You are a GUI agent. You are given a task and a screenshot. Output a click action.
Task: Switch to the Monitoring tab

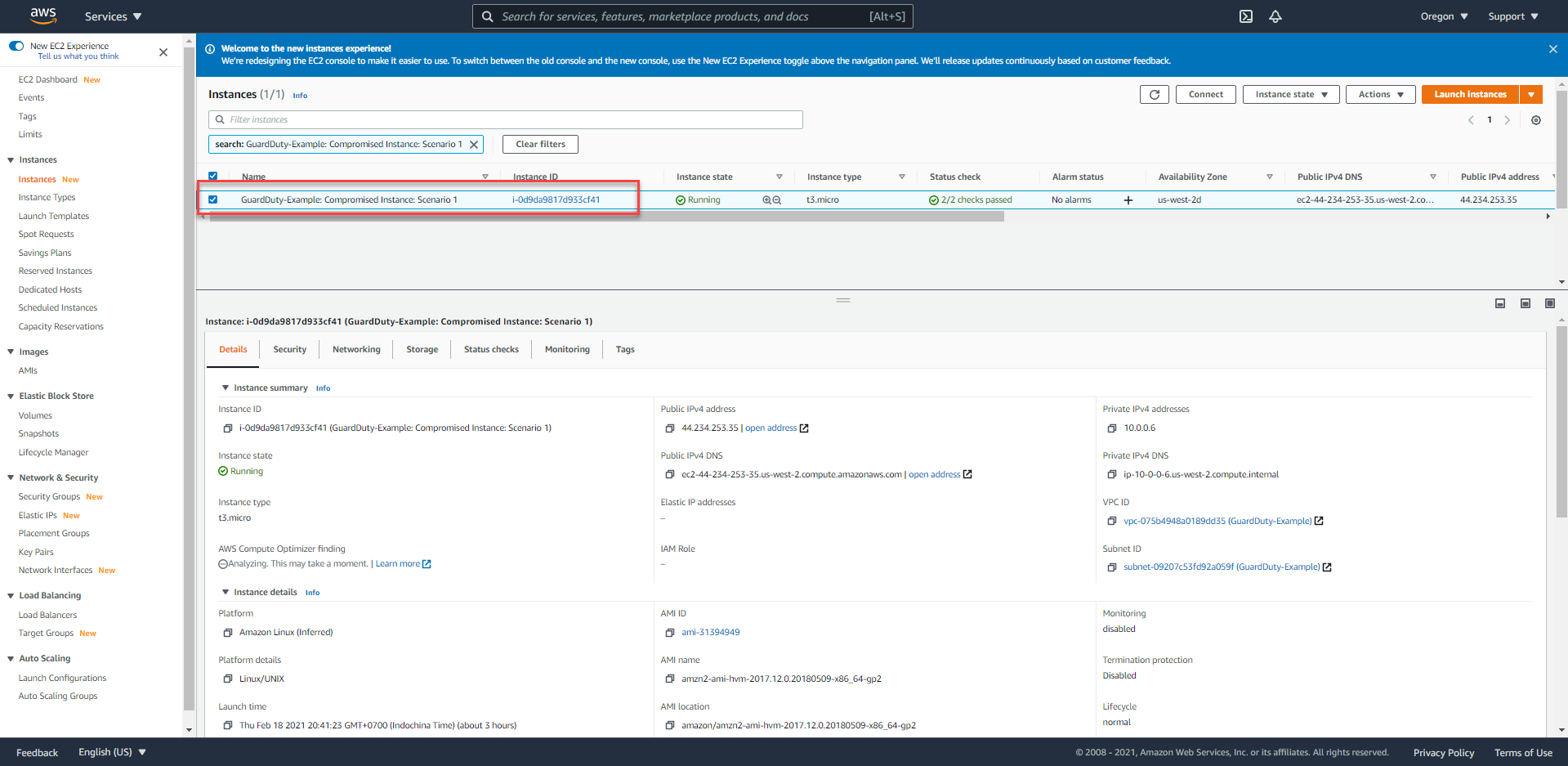[567, 350]
